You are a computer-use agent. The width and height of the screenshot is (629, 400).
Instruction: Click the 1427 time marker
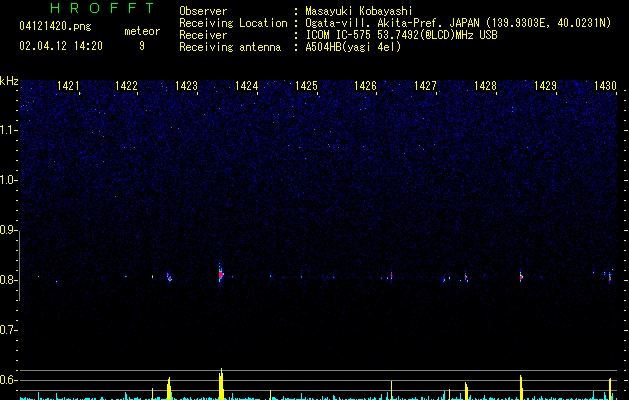coord(425,86)
